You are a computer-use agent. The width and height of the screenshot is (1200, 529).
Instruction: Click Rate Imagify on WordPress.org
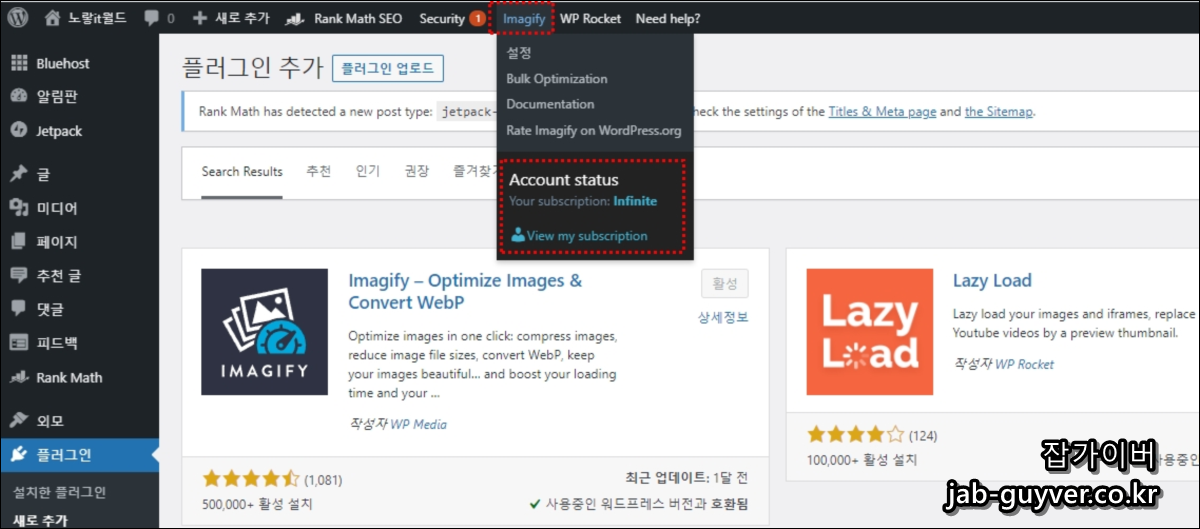(x=594, y=130)
